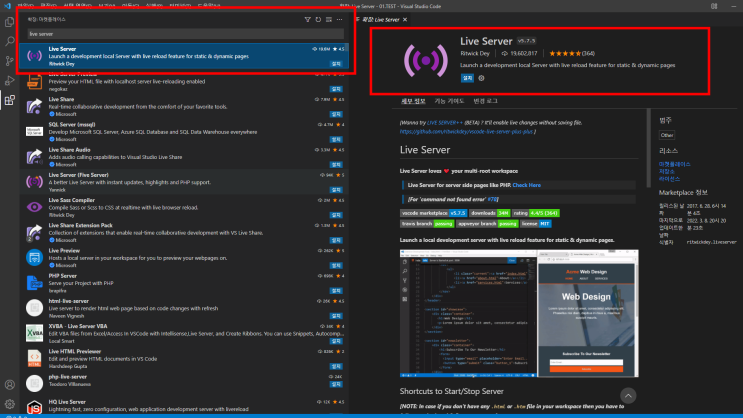This screenshot has height=418, width=743.
Task: Close the Live Server extension editor tab
Action: [x=405, y=19]
